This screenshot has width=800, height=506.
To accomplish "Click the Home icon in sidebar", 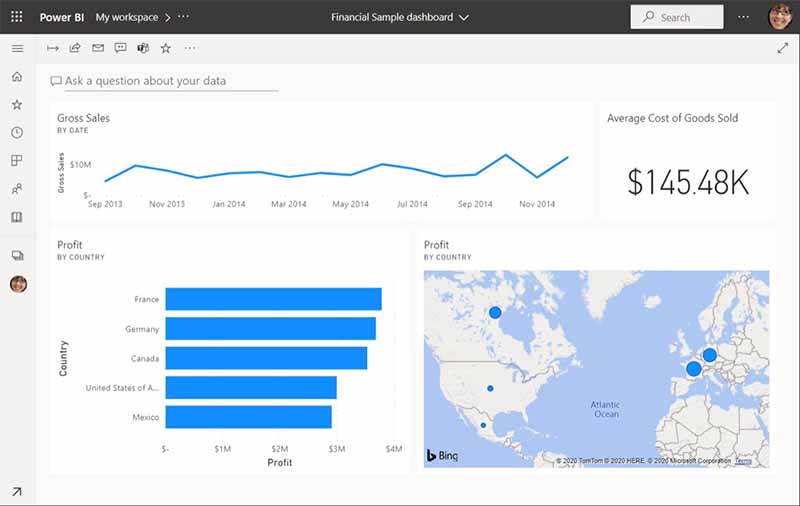I will (16, 77).
